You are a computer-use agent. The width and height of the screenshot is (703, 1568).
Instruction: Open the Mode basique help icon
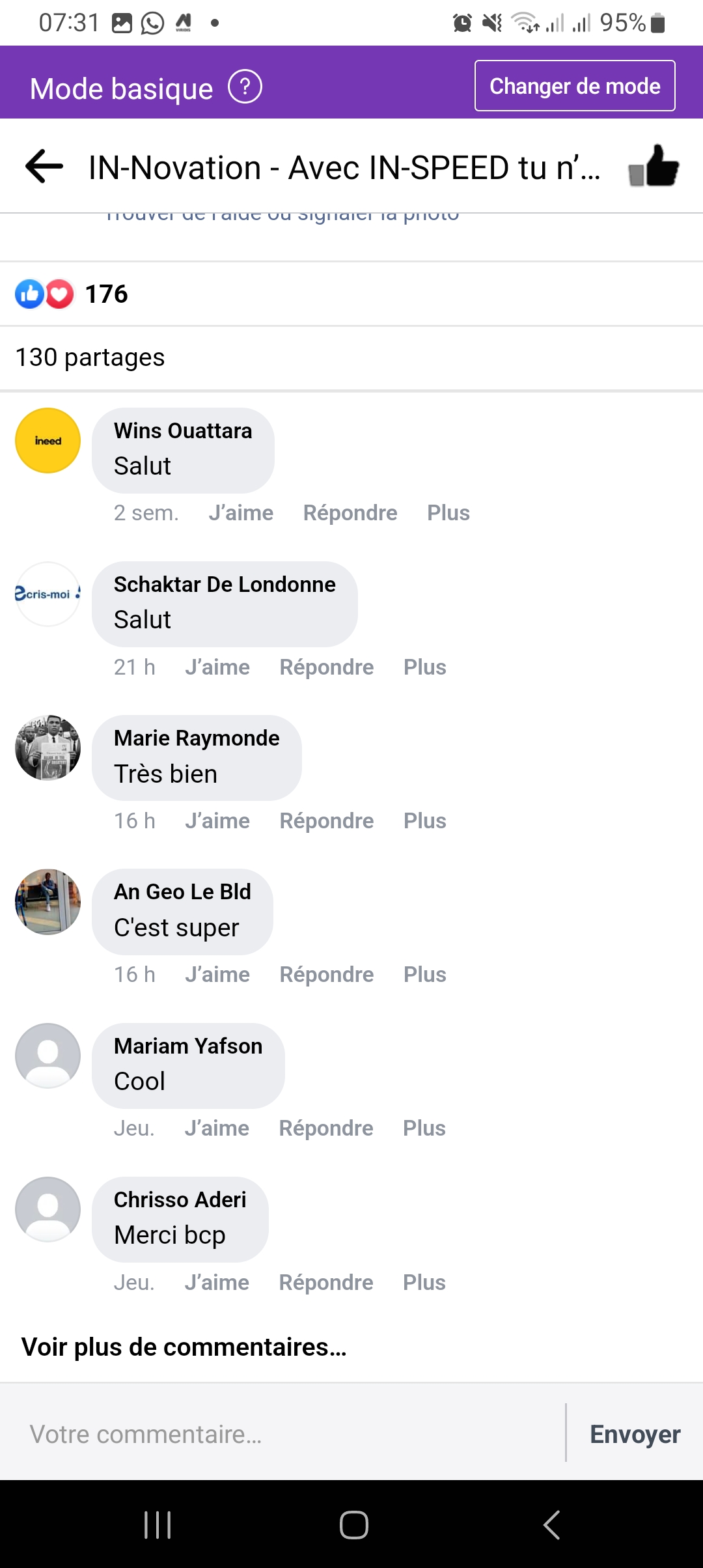click(x=245, y=87)
